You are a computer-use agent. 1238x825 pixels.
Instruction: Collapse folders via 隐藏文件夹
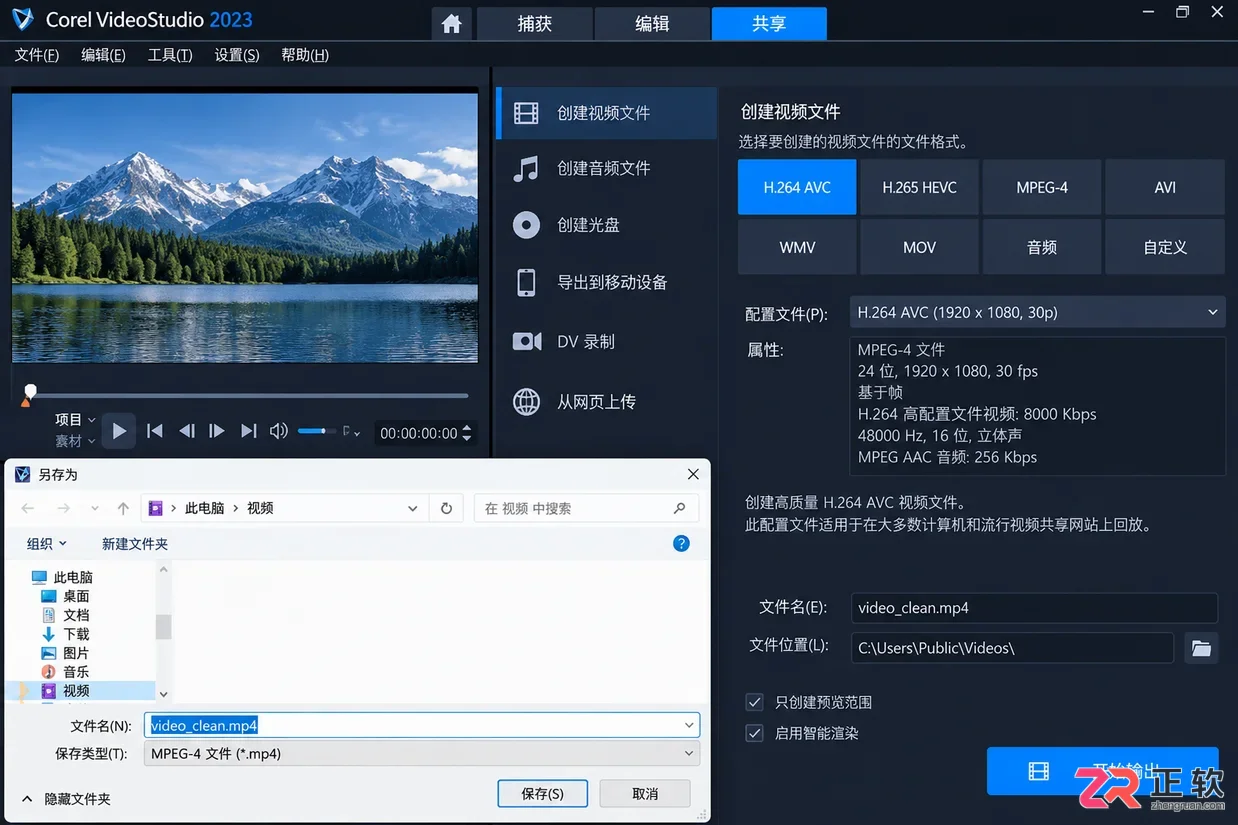tap(67, 799)
